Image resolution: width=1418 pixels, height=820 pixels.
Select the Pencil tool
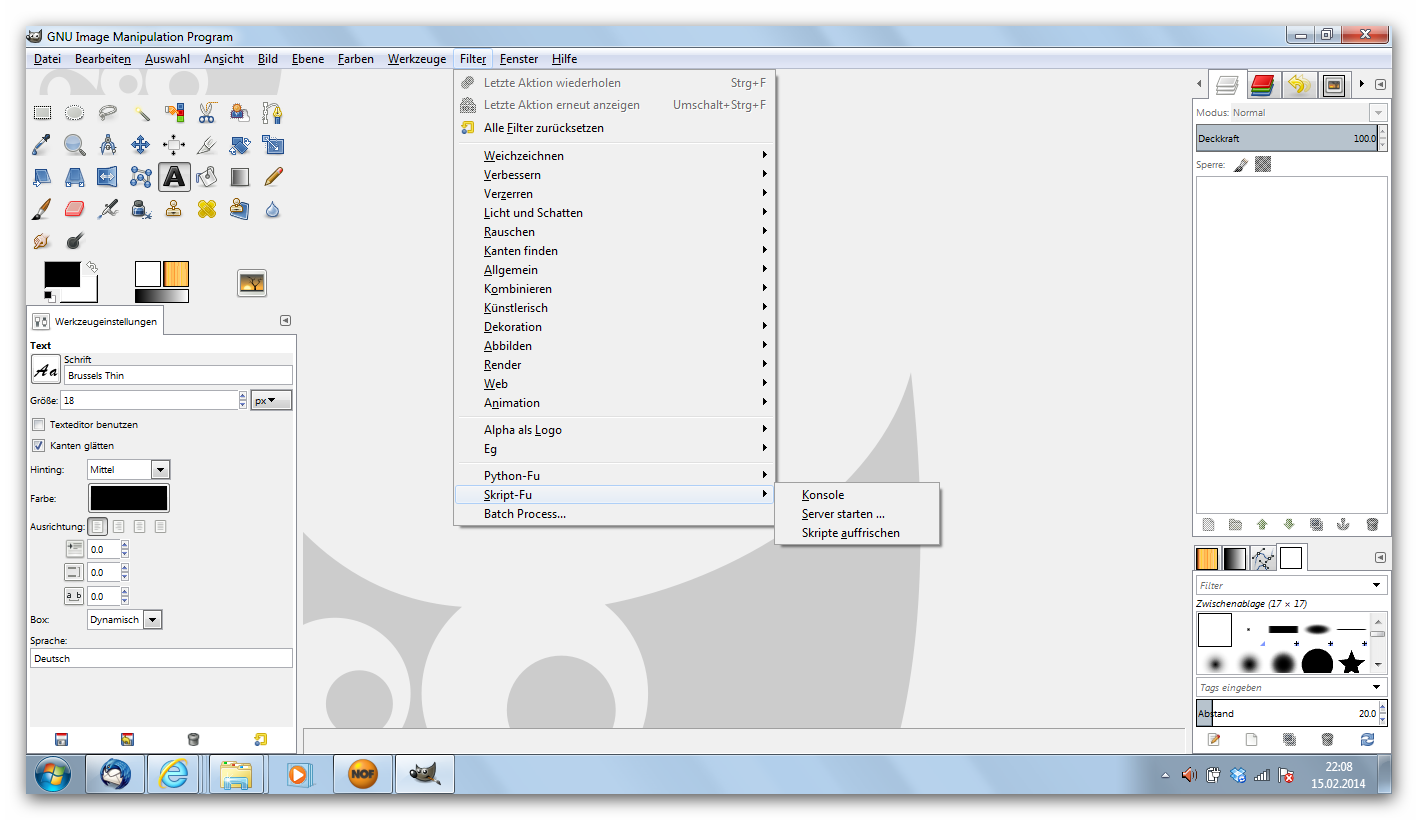tap(273, 177)
